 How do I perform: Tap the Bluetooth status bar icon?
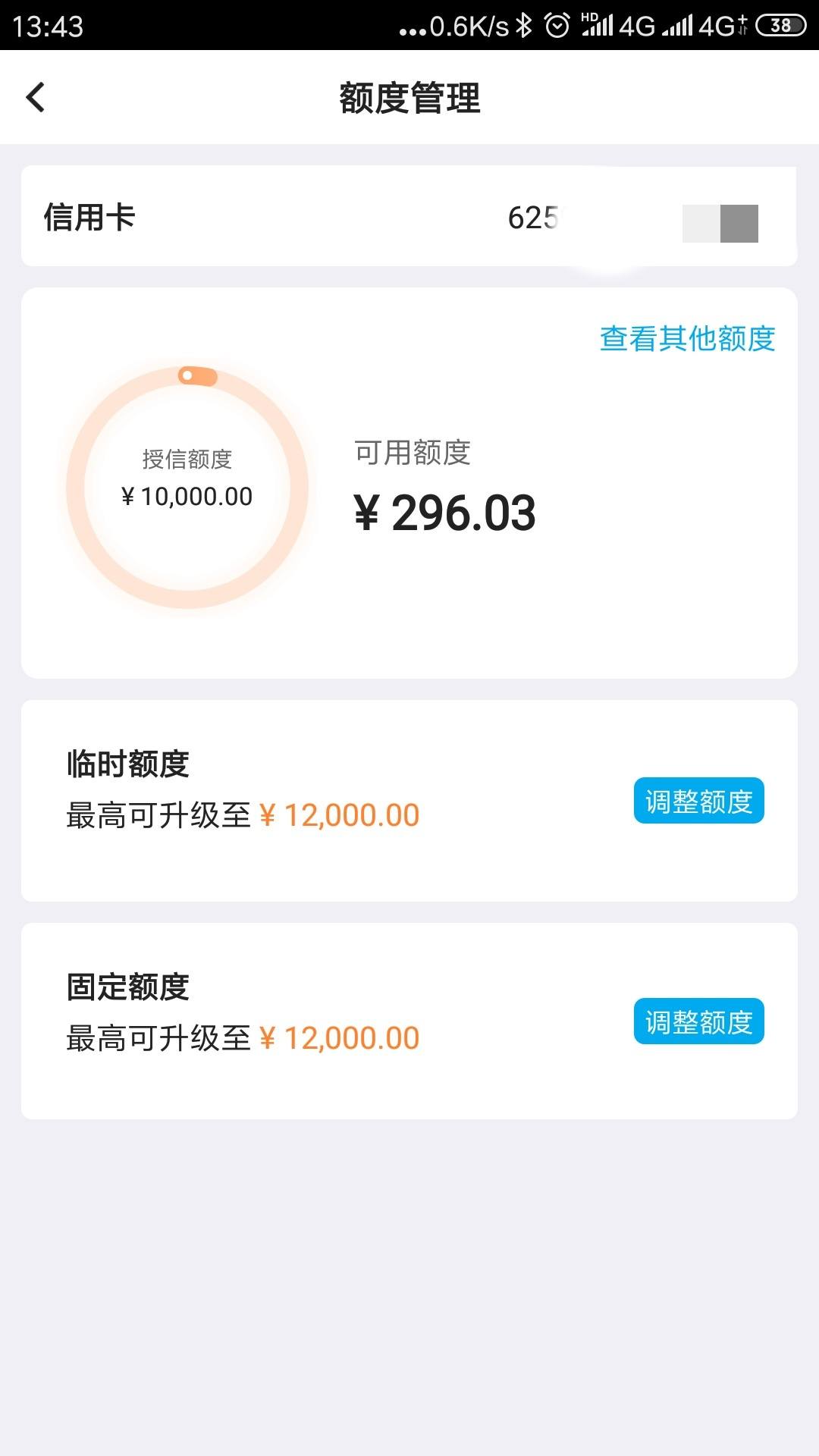(523, 26)
